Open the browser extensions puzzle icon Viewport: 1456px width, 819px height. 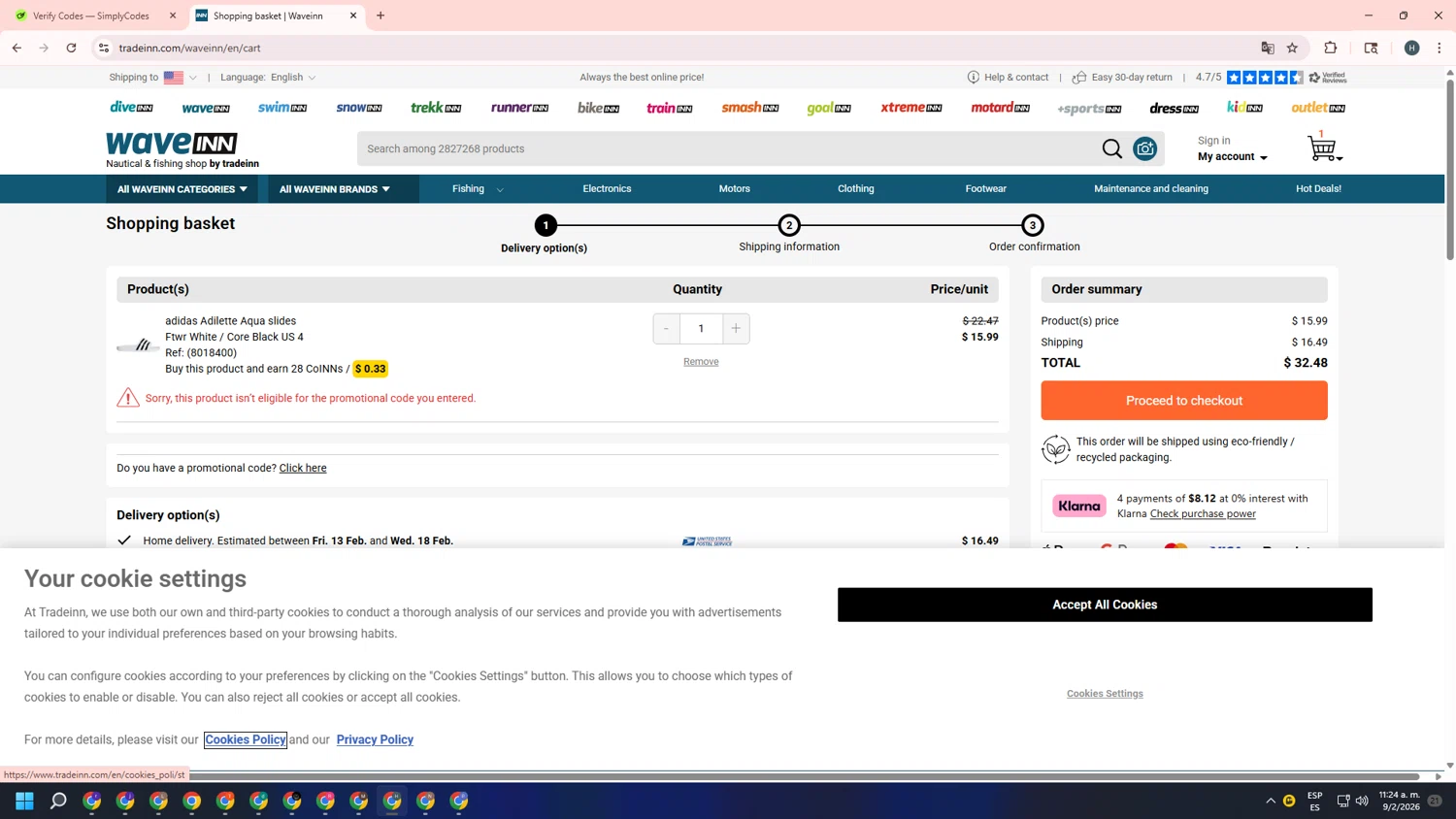pos(1330,48)
